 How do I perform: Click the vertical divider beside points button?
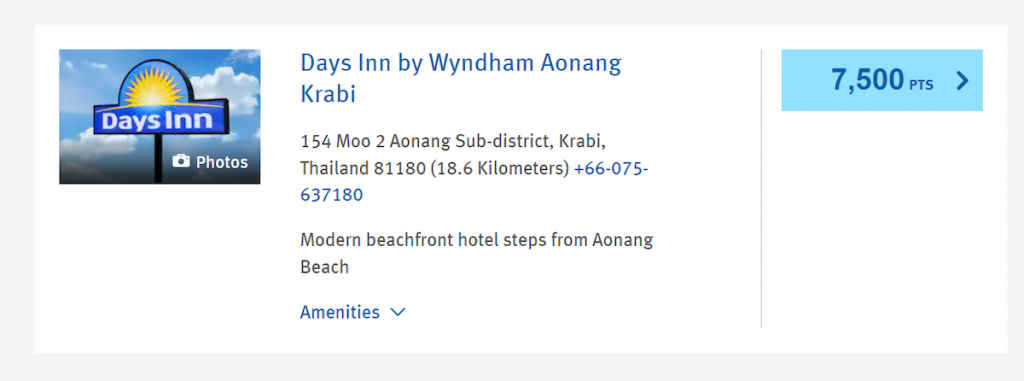click(x=761, y=189)
